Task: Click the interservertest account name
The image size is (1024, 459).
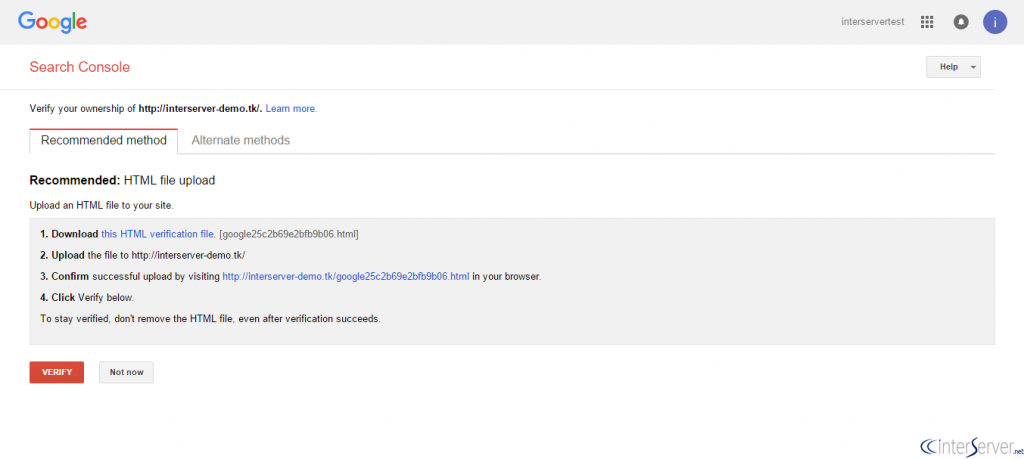Action: coord(872,22)
